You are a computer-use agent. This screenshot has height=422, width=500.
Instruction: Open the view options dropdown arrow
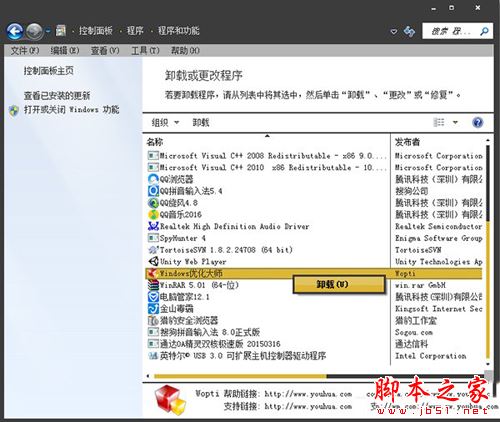[x=455, y=122]
